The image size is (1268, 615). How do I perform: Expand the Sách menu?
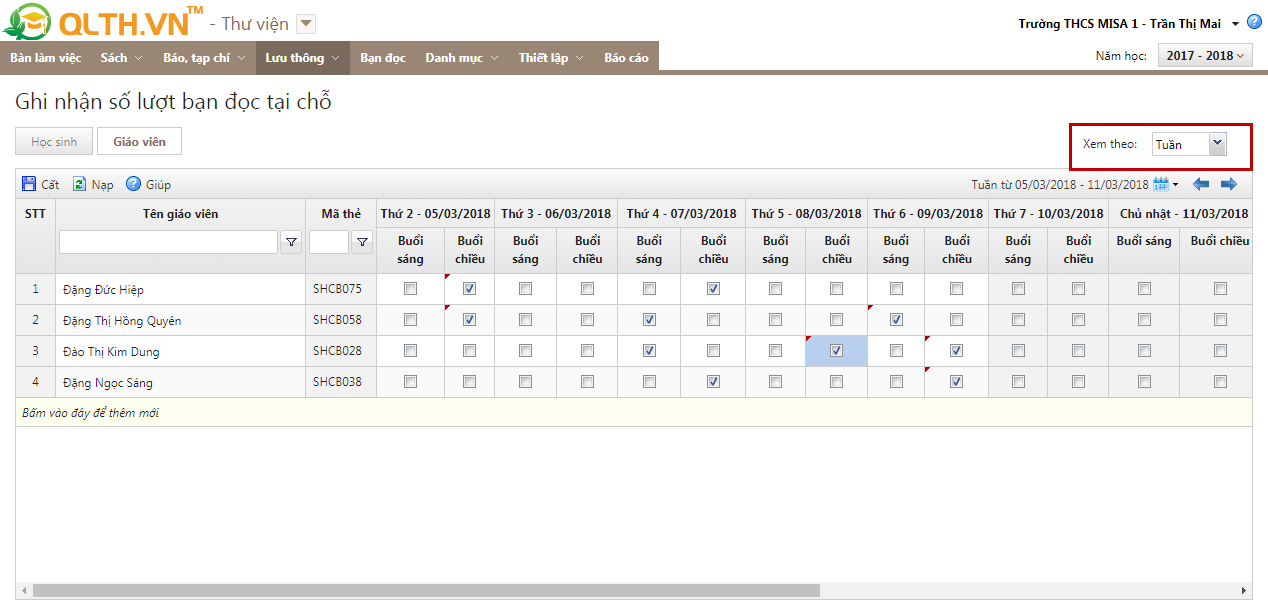tap(121, 58)
